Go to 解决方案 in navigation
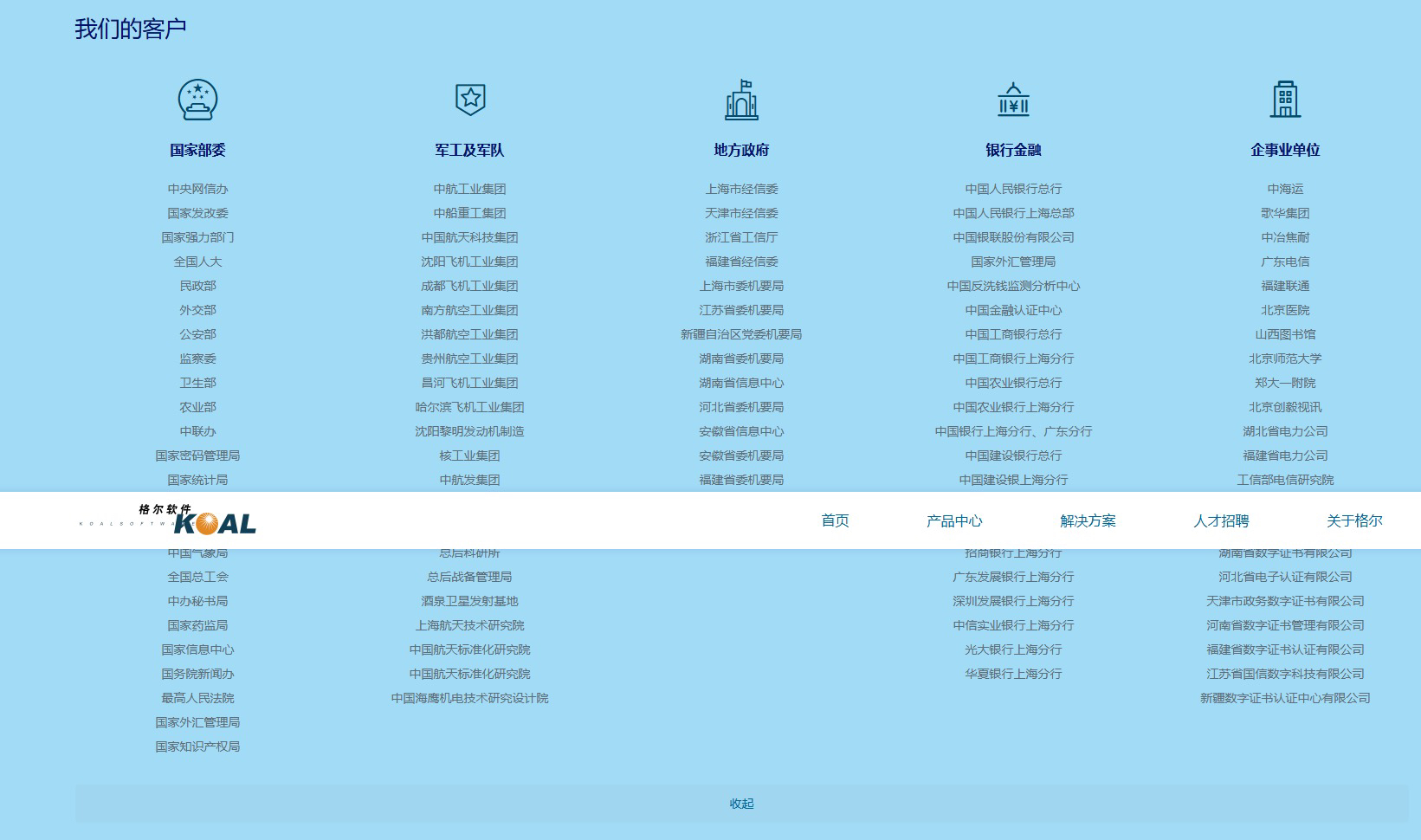 (1088, 520)
